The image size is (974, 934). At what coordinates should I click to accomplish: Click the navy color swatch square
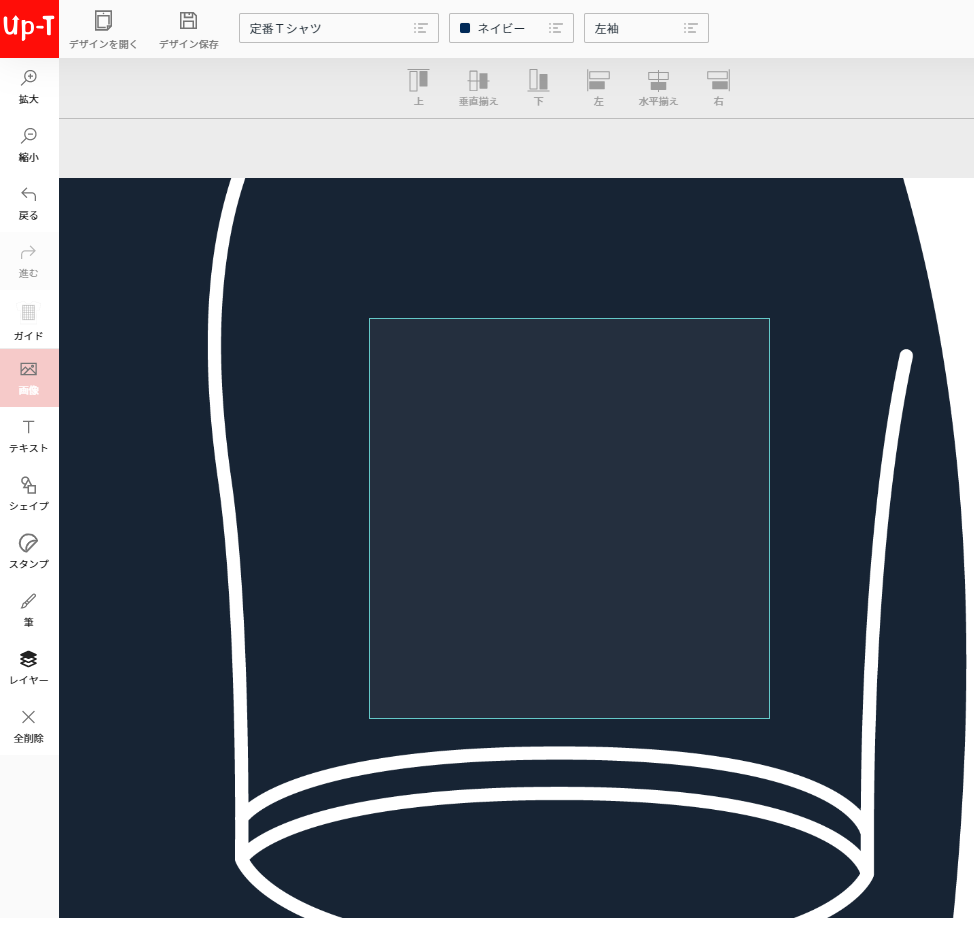(x=465, y=28)
